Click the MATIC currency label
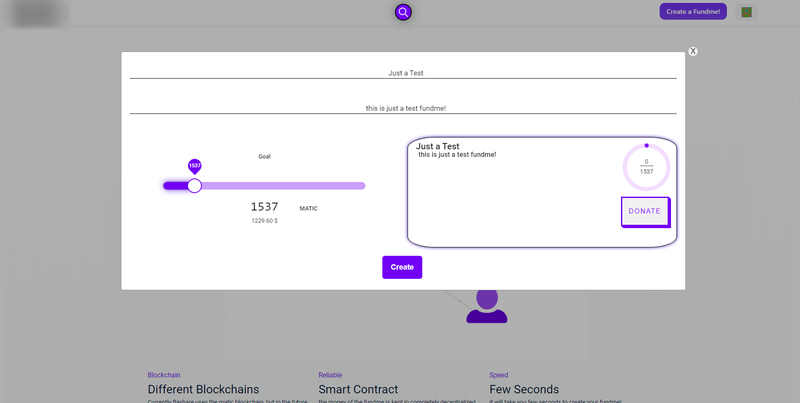Screen dimensions: 800x403 pyautogui.click(x=309, y=209)
